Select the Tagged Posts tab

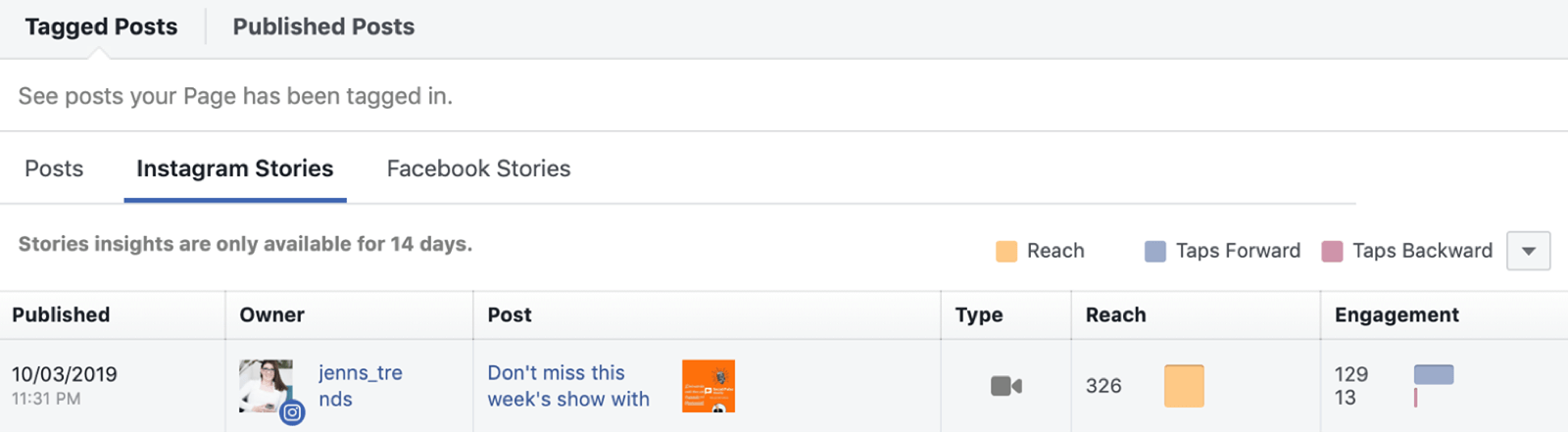point(101,27)
